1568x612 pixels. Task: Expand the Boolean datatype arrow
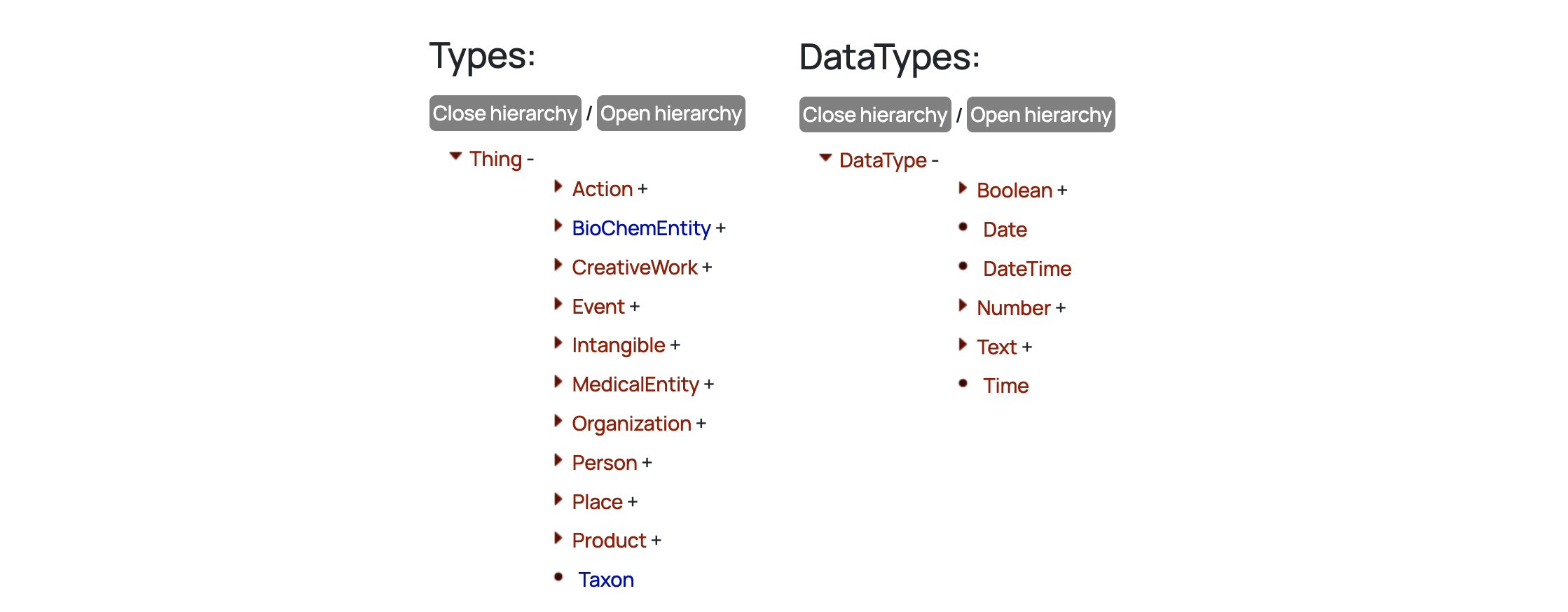[963, 188]
